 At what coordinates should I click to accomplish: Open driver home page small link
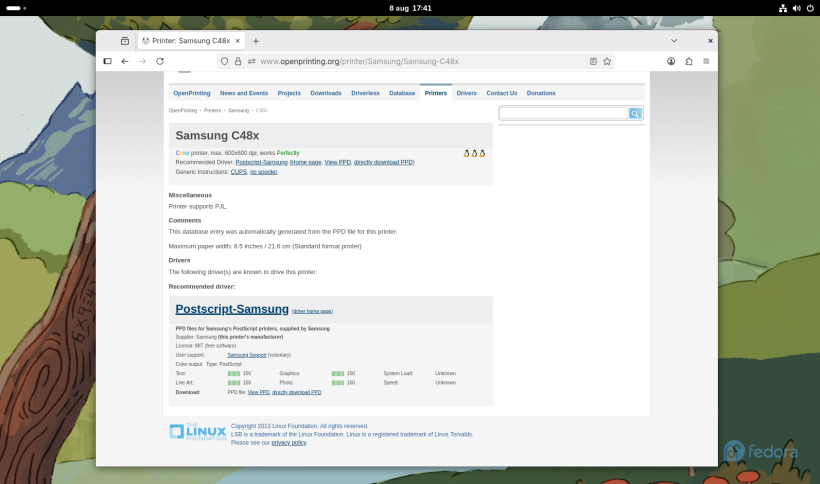pos(312,311)
